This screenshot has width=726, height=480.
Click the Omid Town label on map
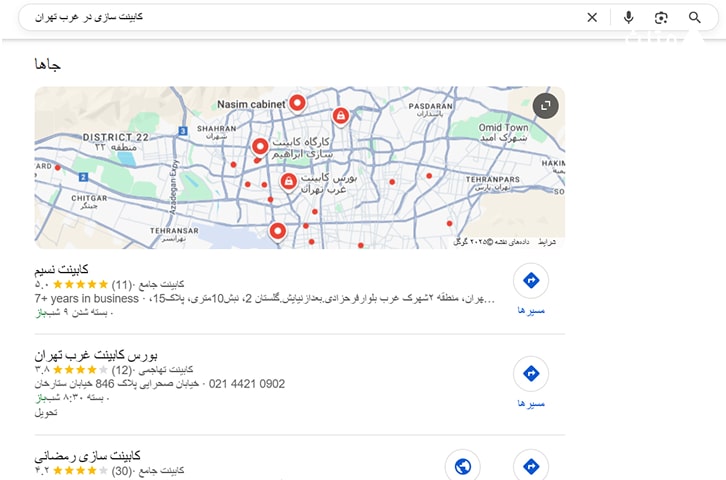503,127
